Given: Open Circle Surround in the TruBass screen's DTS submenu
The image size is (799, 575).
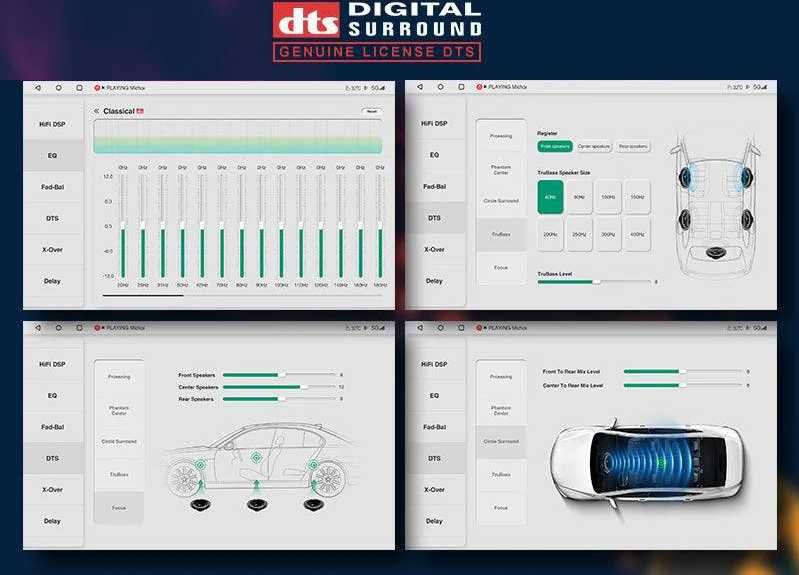Looking at the screenshot, I should [501, 201].
